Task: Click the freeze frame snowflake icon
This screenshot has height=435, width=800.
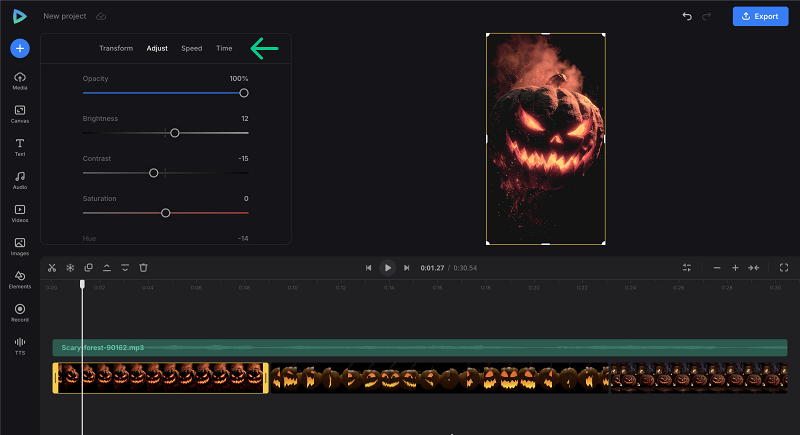Action: point(70,268)
